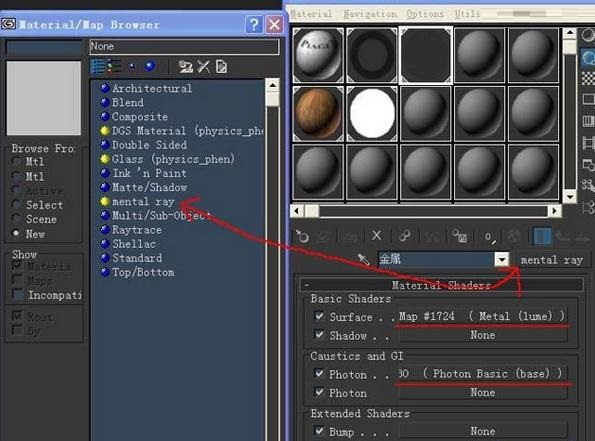Screen dimensions: 595x441
Task: Click None text field atop Material/Map Browser
Action: pos(184,46)
